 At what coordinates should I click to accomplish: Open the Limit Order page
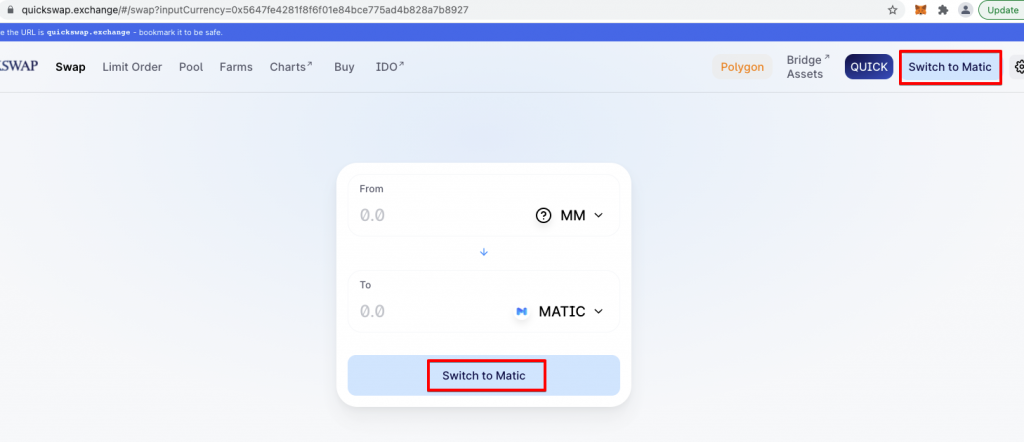tap(132, 67)
